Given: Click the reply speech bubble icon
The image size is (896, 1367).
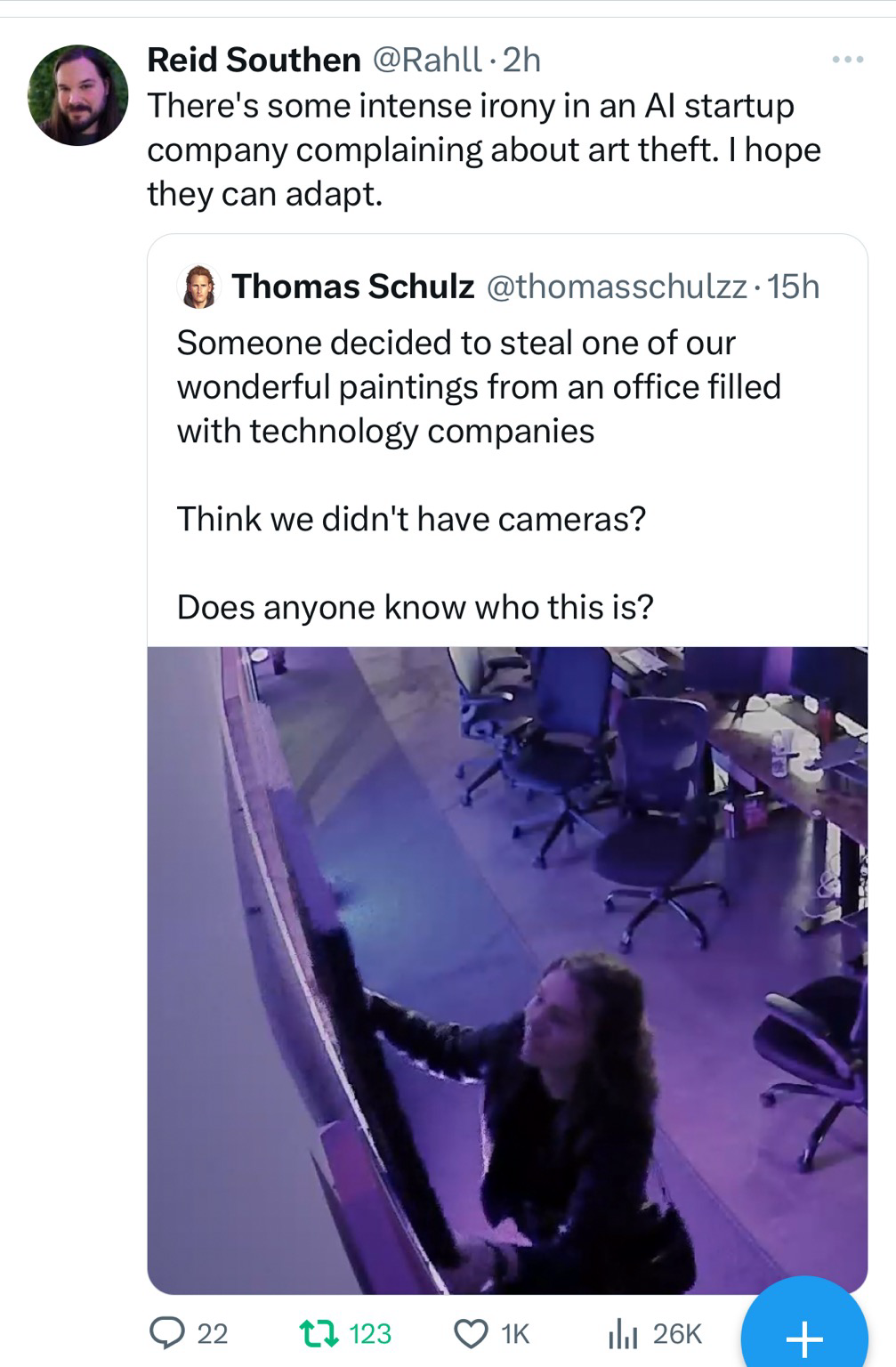Looking at the screenshot, I should coord(166,1332).
